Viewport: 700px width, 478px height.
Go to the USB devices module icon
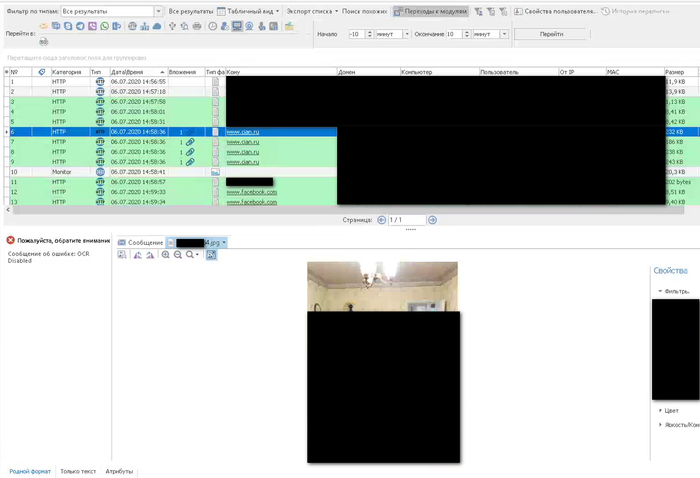pyautogui.click(x=172, y=26)
